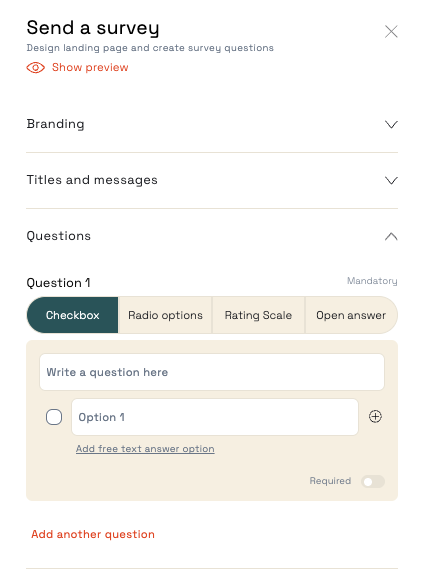Click the Questions section heading
Image resolution: width=433 pixels, height=570 pixels.
[x=59, y=236]
